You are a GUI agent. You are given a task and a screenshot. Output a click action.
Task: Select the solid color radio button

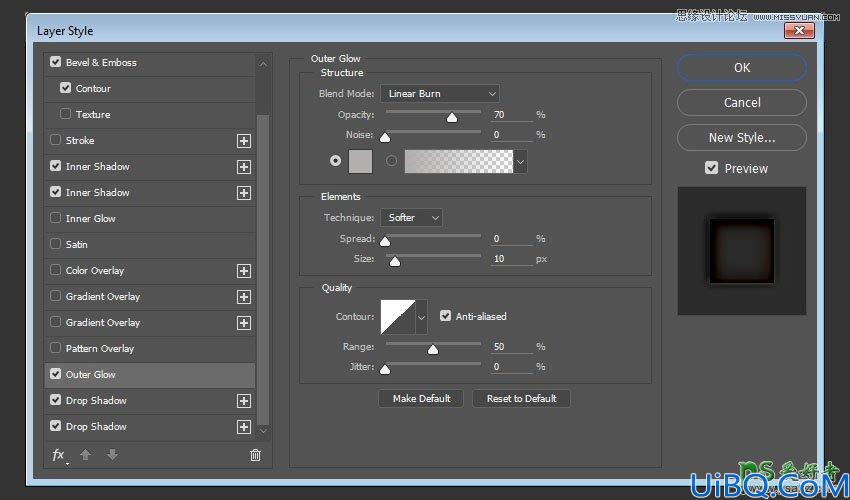(x=336, y=161)
